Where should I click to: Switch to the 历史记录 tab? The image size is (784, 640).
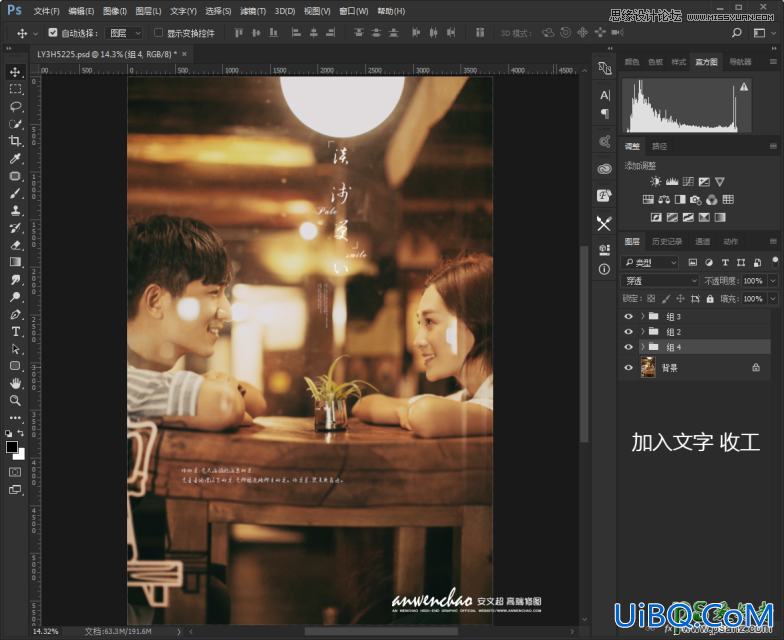tap(666, 242)
